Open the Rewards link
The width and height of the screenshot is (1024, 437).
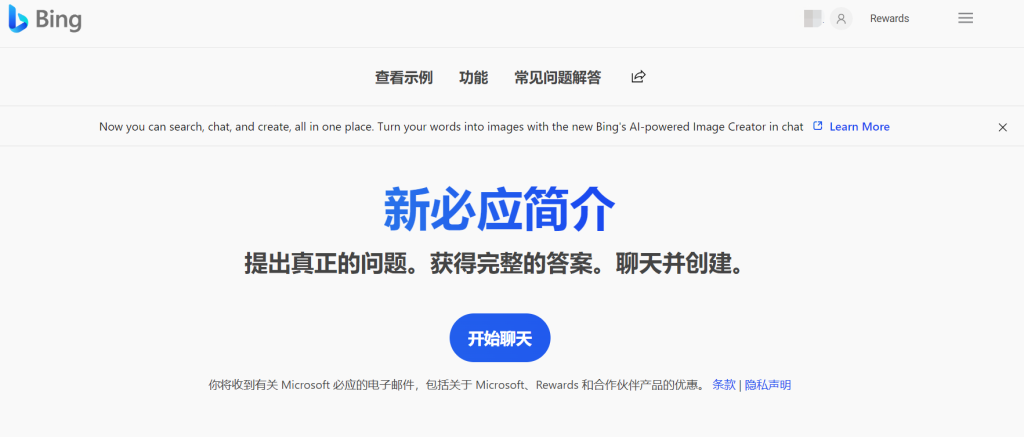(x=889, y=19)
